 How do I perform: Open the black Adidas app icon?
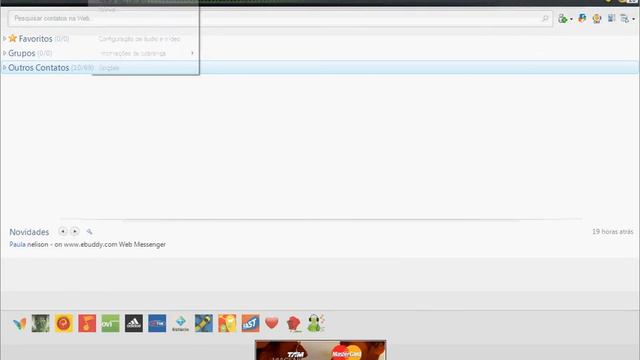pyautogui.click(x=134, y=323)
